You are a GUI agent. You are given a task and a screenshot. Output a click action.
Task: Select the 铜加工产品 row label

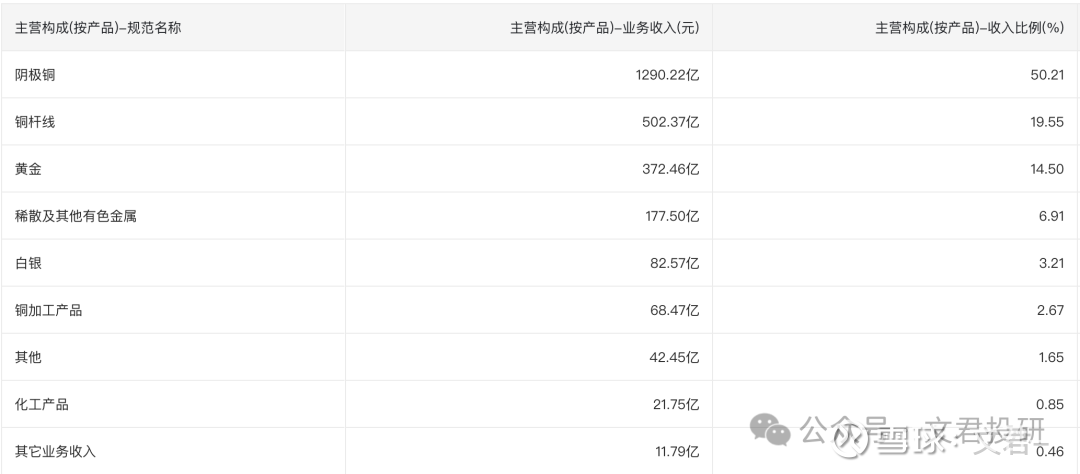[48, 310]
